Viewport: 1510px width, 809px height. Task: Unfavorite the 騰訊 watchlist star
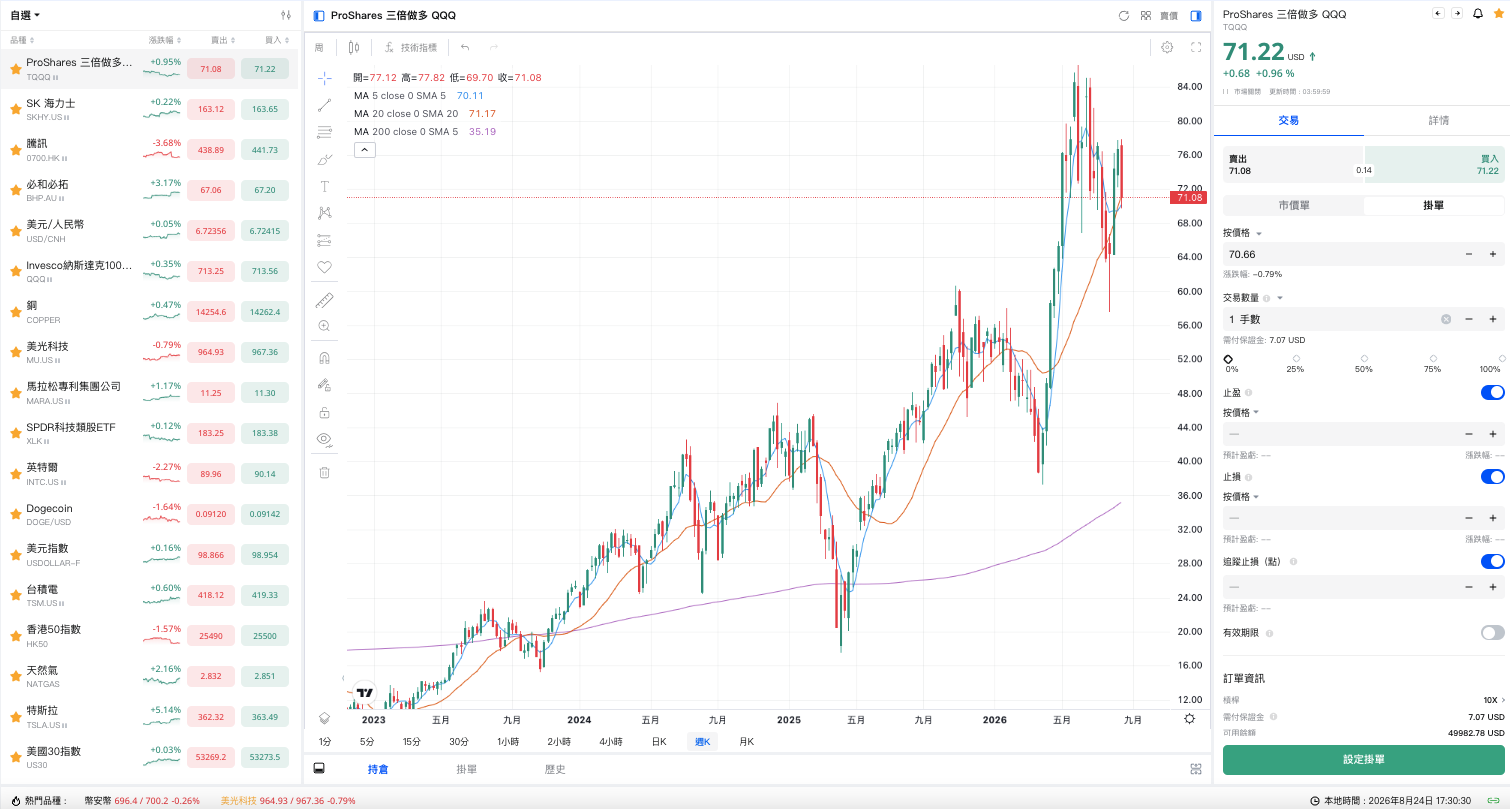tap(15, 150)
